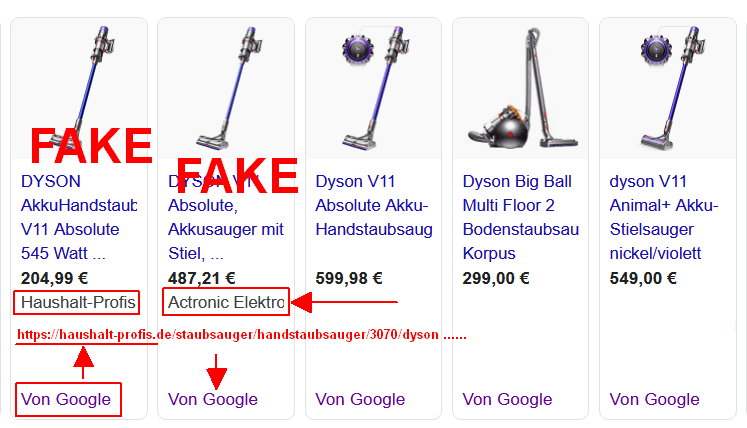Click Von Google under the Dyson Big Ball card
Image resolution: width=747 pixels, height=428 pixels.
[x=507, y=399]
